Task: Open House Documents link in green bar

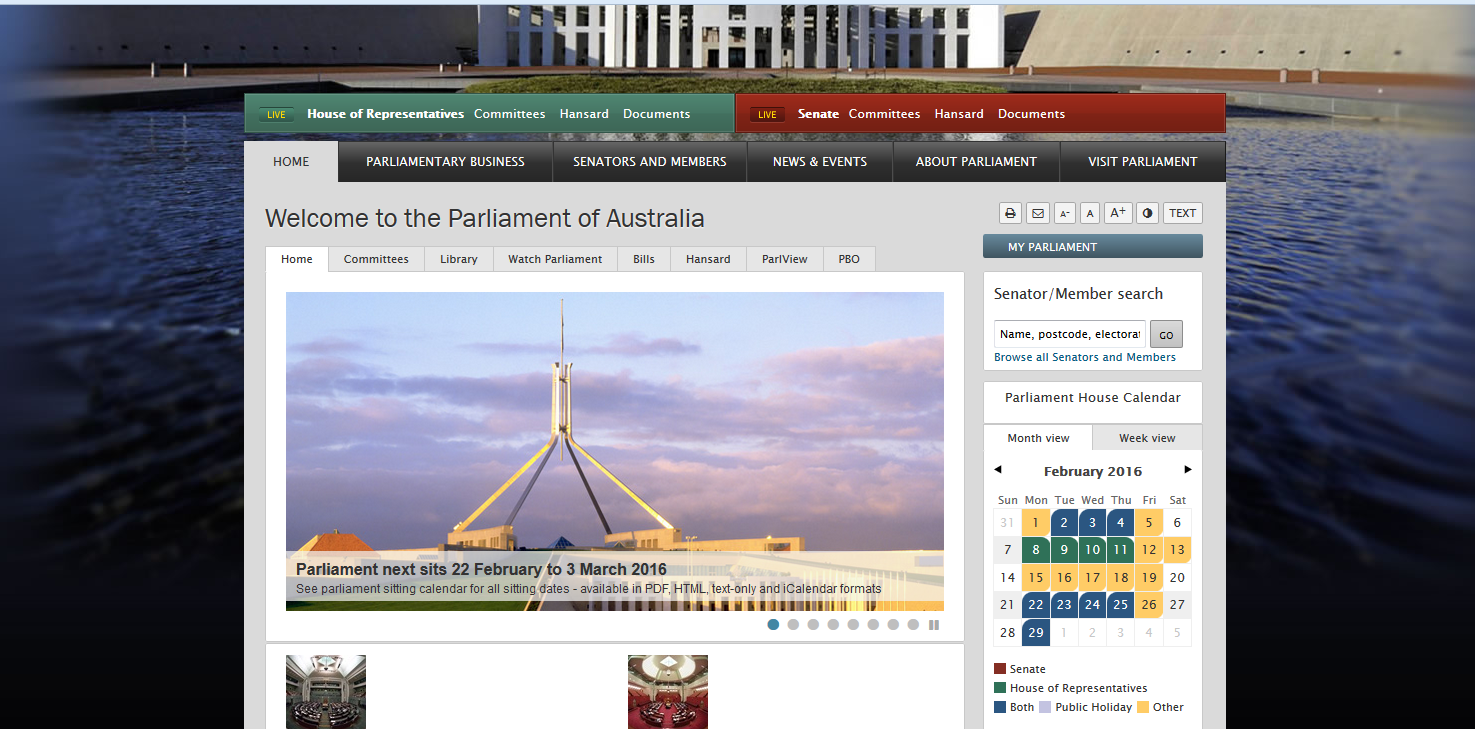Action: (x=657, y=114)
